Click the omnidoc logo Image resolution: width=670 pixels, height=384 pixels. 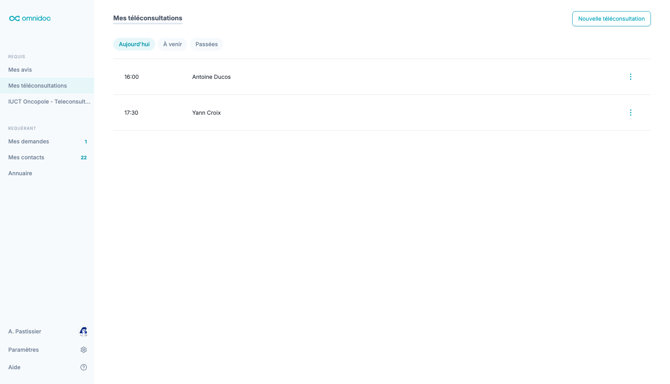[30, 18]
